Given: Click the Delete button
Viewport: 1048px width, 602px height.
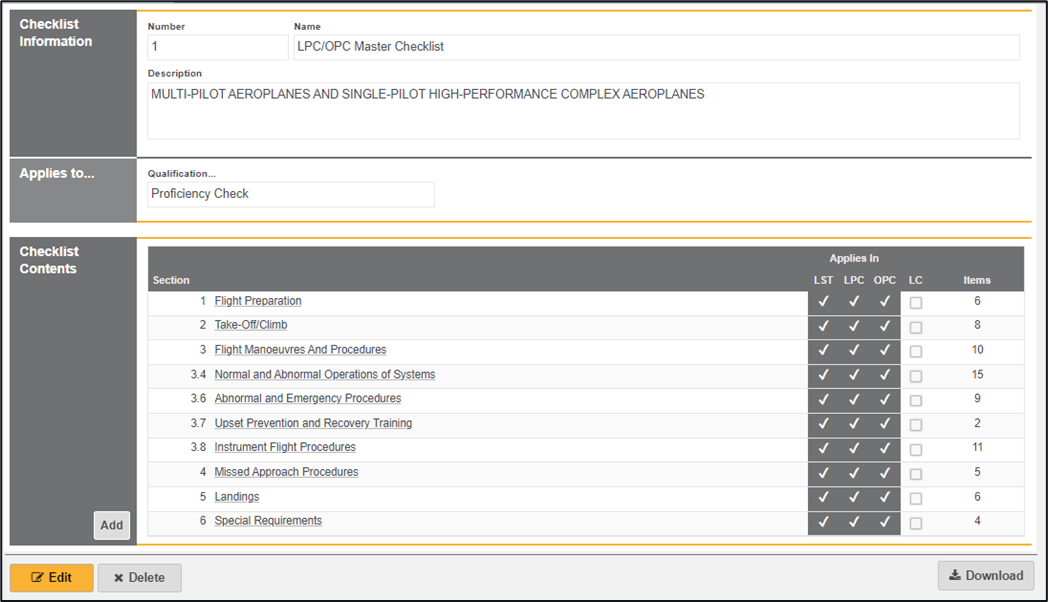Looking at the screenshot, I should point(139,577).
